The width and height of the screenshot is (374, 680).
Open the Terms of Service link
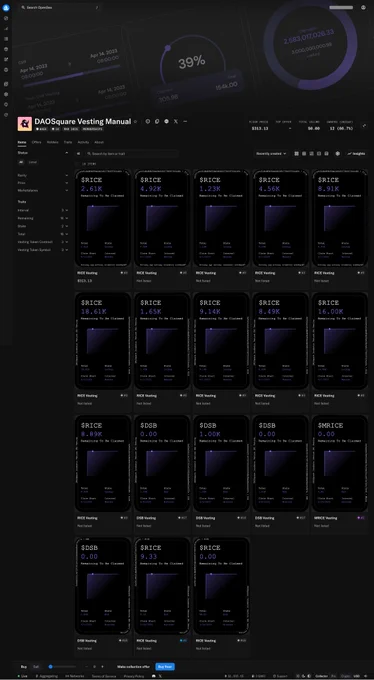pyautogui.click(x=105, y=676)
